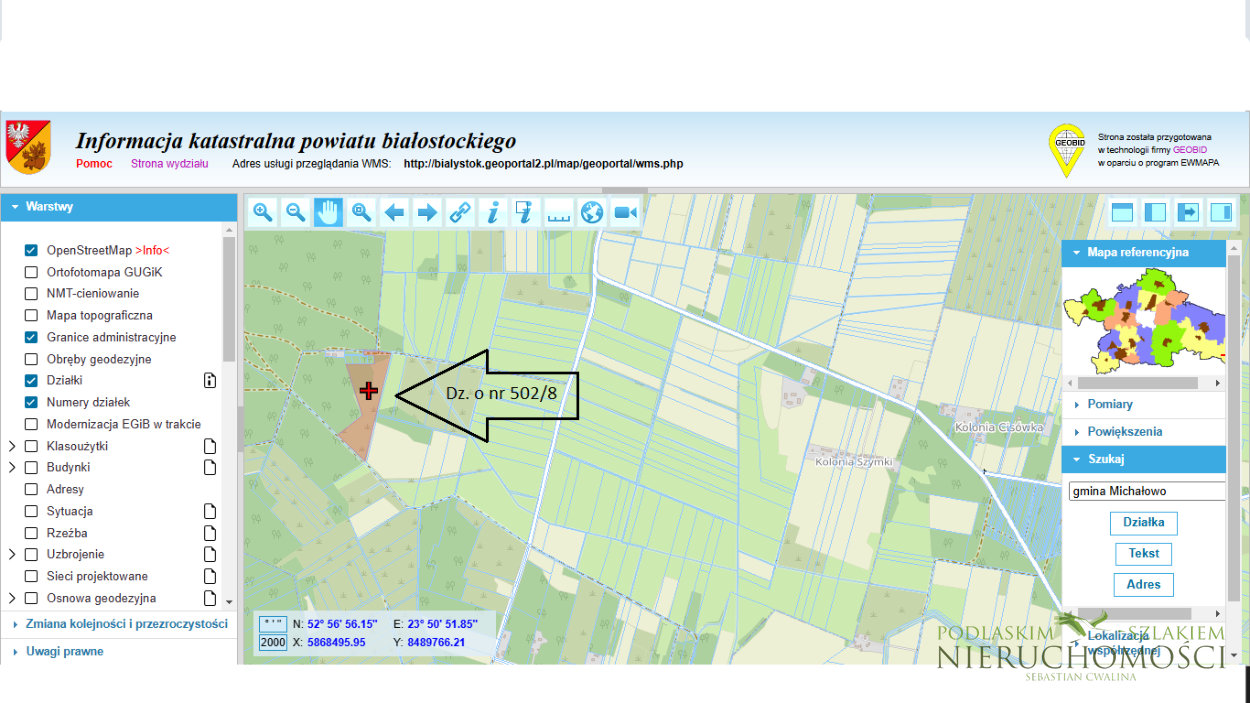The height and width of the screenshot is (703, 1250).
Task: Open the red >Info< OpenStreetMap link
Action: coord(152,250)
